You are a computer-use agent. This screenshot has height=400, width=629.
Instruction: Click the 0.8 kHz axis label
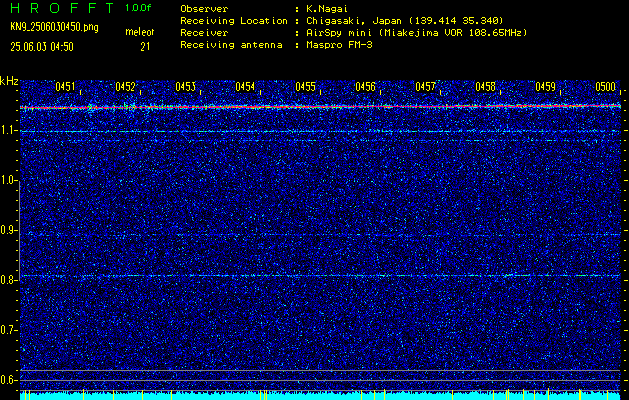8,280
